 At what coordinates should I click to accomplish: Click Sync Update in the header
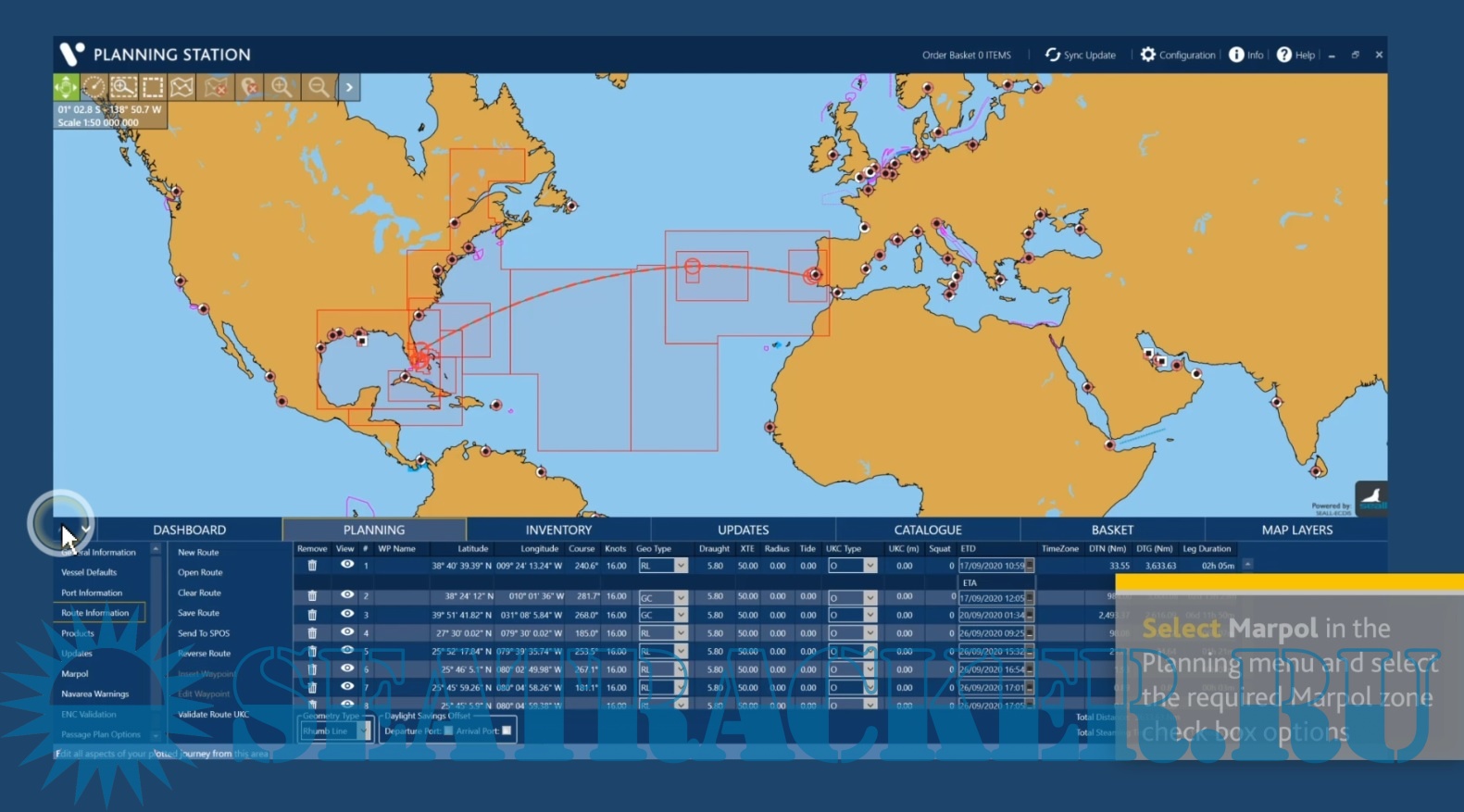[x=1081, y=55]
